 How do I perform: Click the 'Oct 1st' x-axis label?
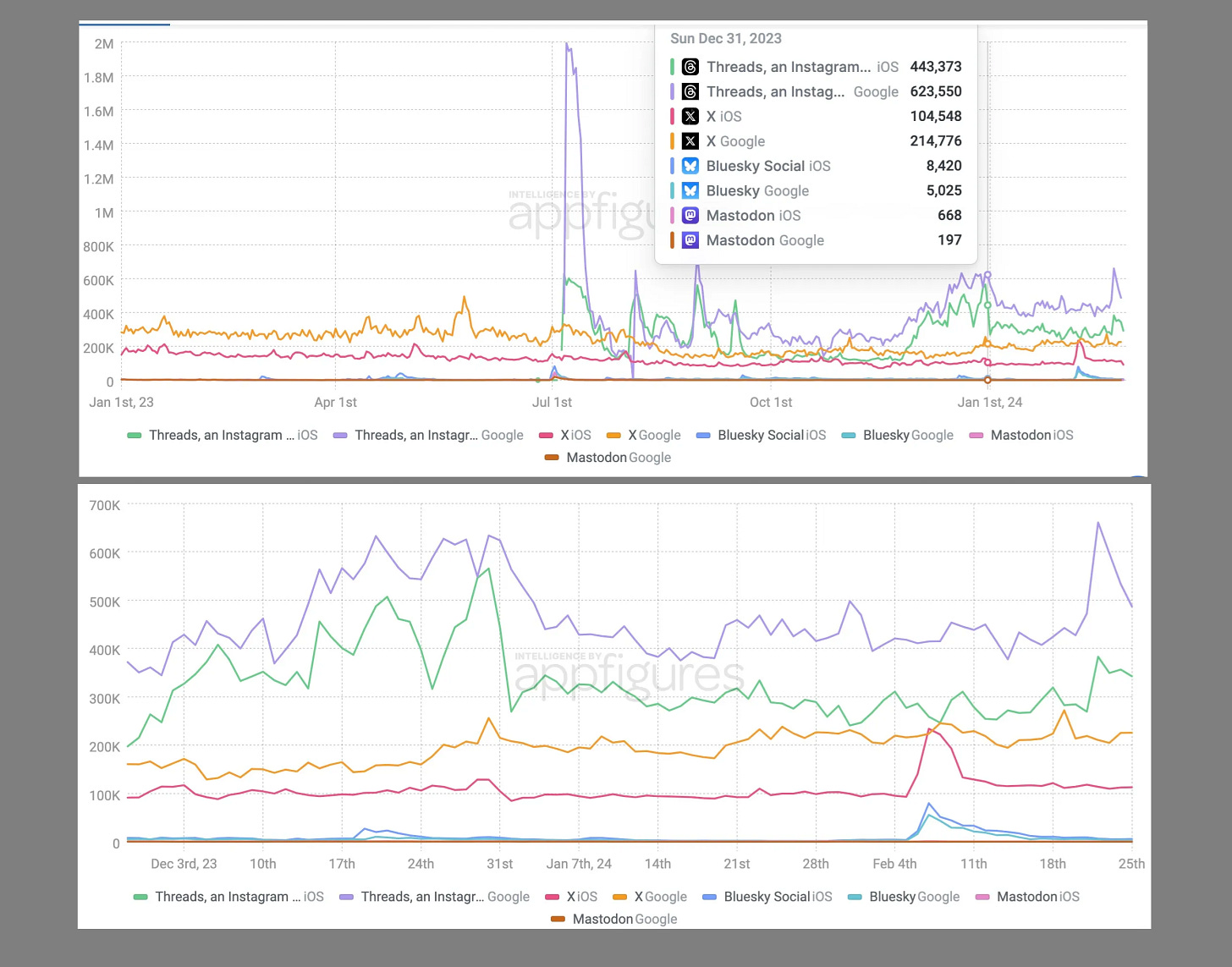[771, 403]
